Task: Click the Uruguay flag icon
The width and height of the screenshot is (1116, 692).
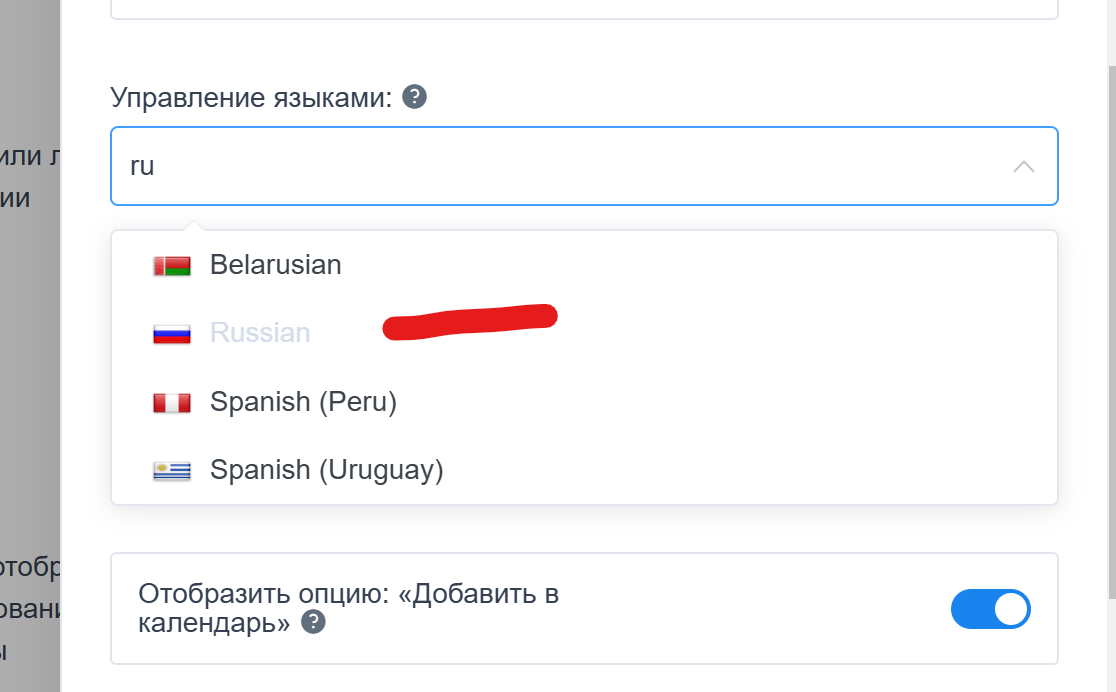Action: tap(171, 471)
